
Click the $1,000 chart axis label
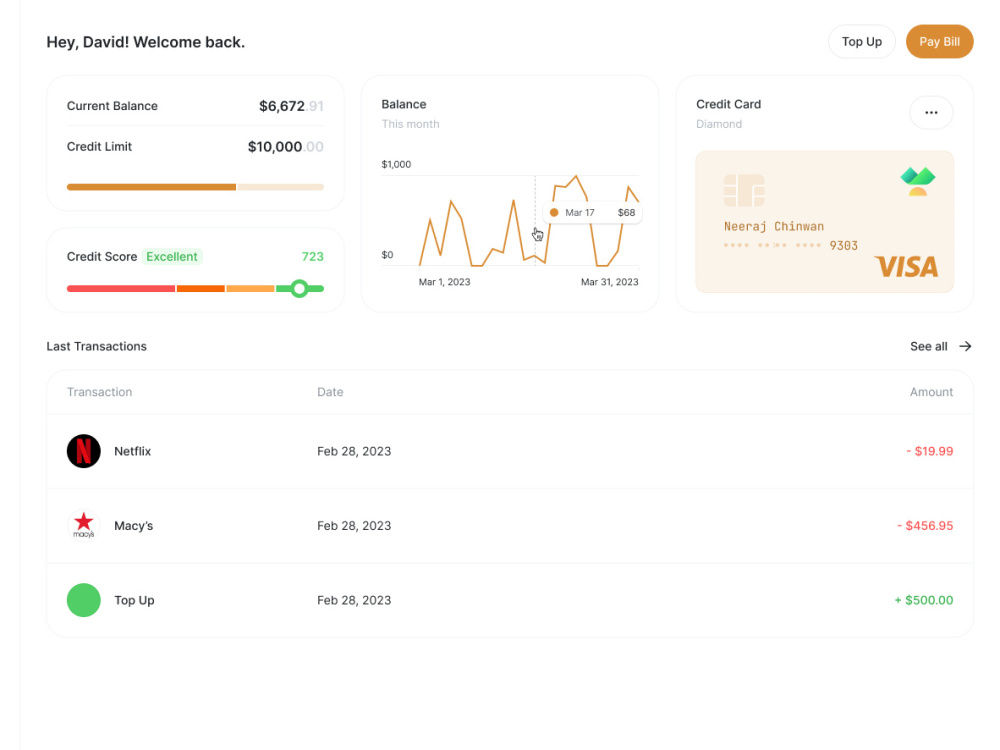[396, 164]
